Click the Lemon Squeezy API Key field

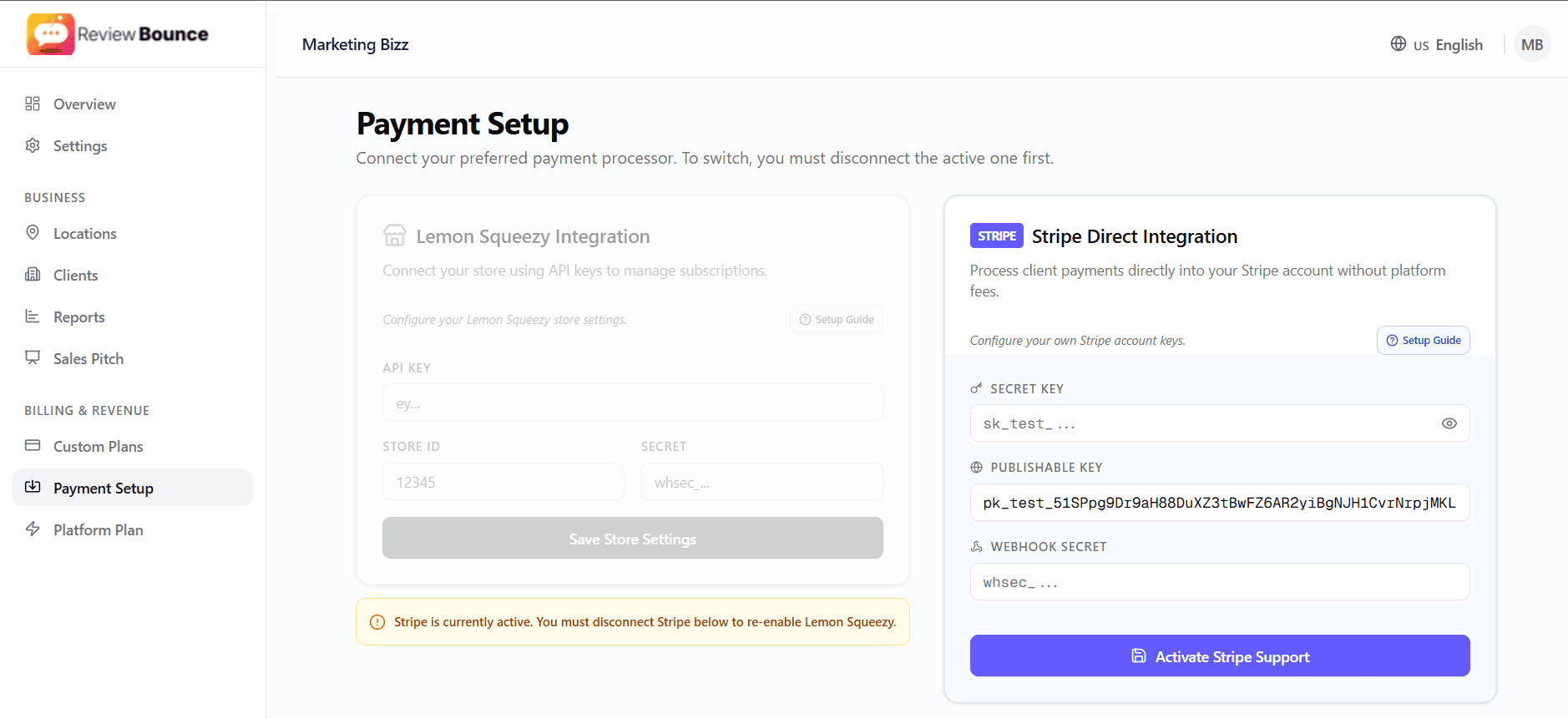point(633,403)
